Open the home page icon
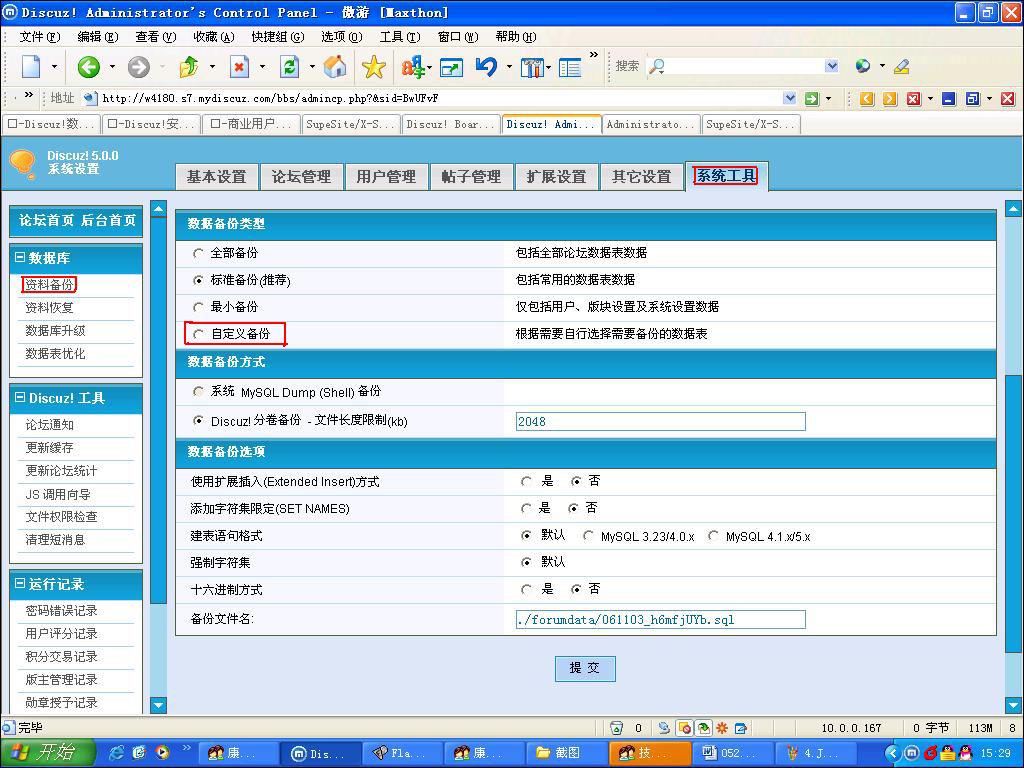The image size is (1024, 768). pyautogui.click(x=335, y=66)
